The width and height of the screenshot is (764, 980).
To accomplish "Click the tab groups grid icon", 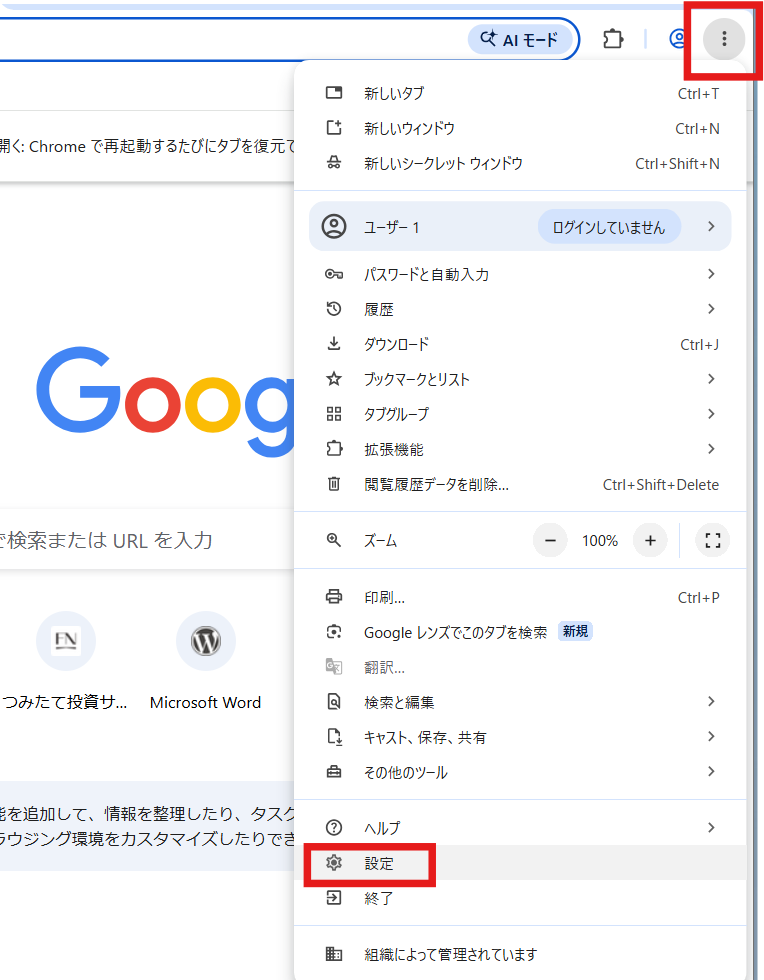I will 334,414.
